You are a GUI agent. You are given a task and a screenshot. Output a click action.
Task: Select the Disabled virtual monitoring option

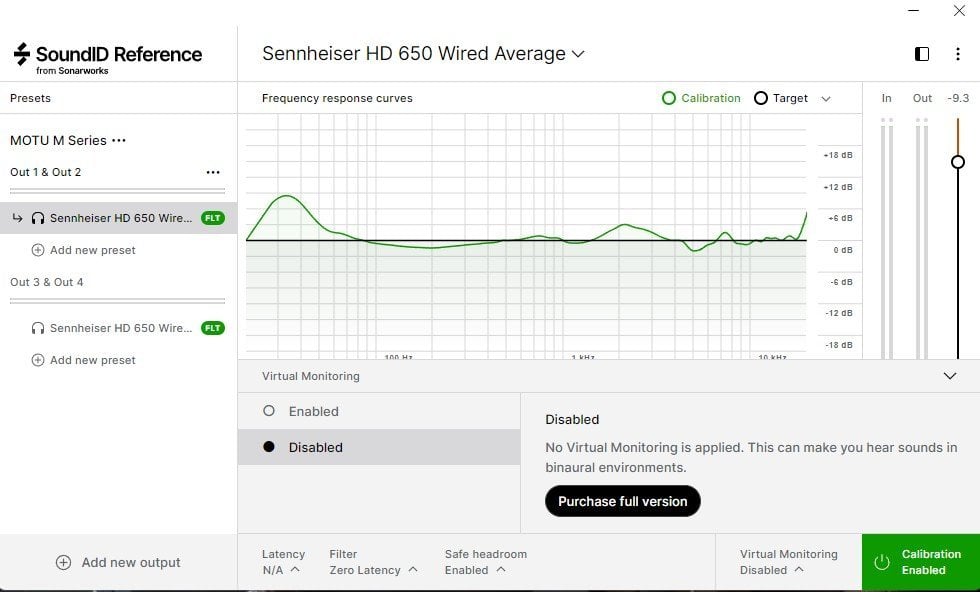point(379,447)
